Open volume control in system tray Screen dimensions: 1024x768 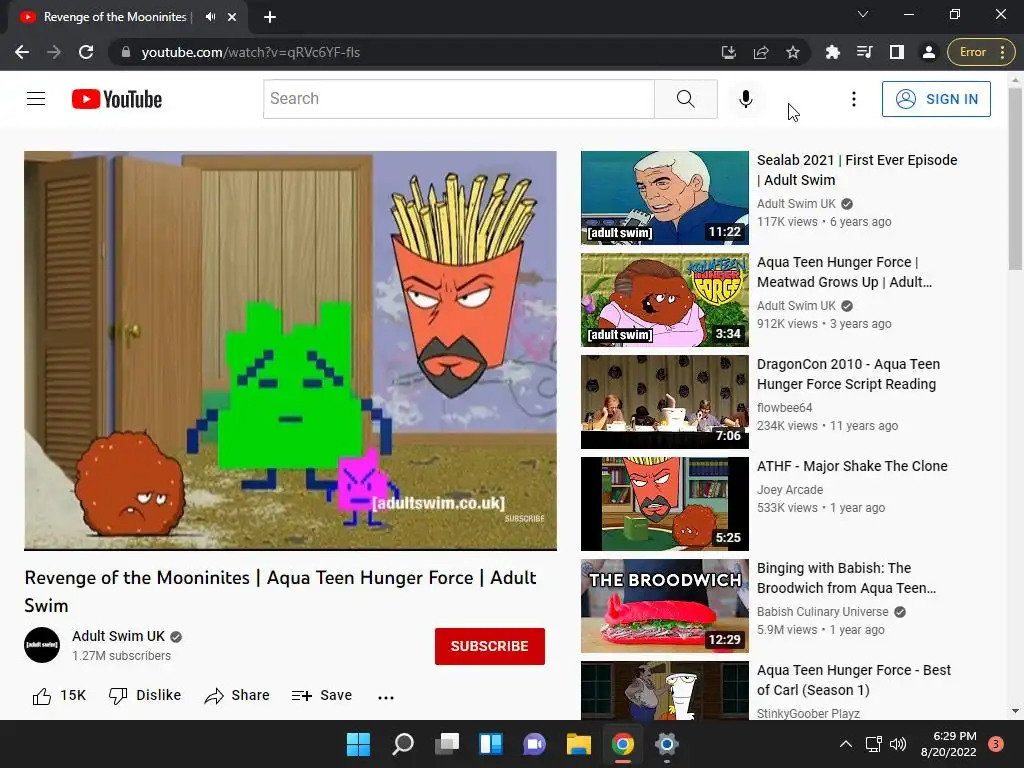pos(898,744)
